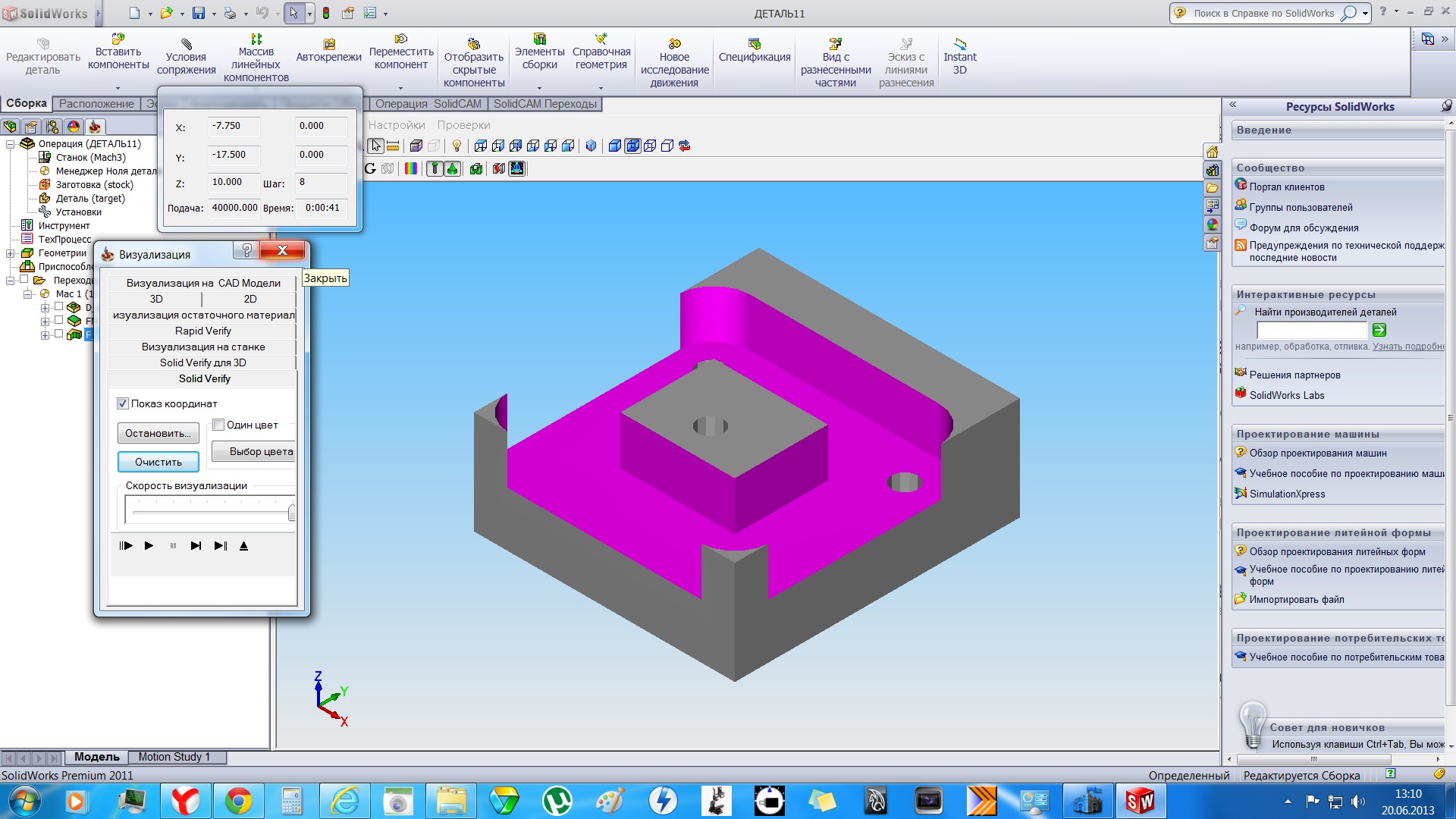Collapse the Операция (ДЕТАЛЬ11) tree node

[x=10, y=144]
